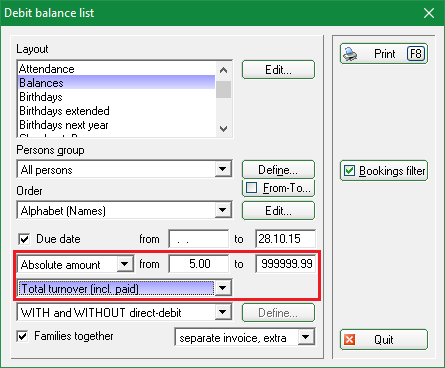445x368 pixels.
Task: Open the separate invoice, extra dropdown
Action: [306, 337]
